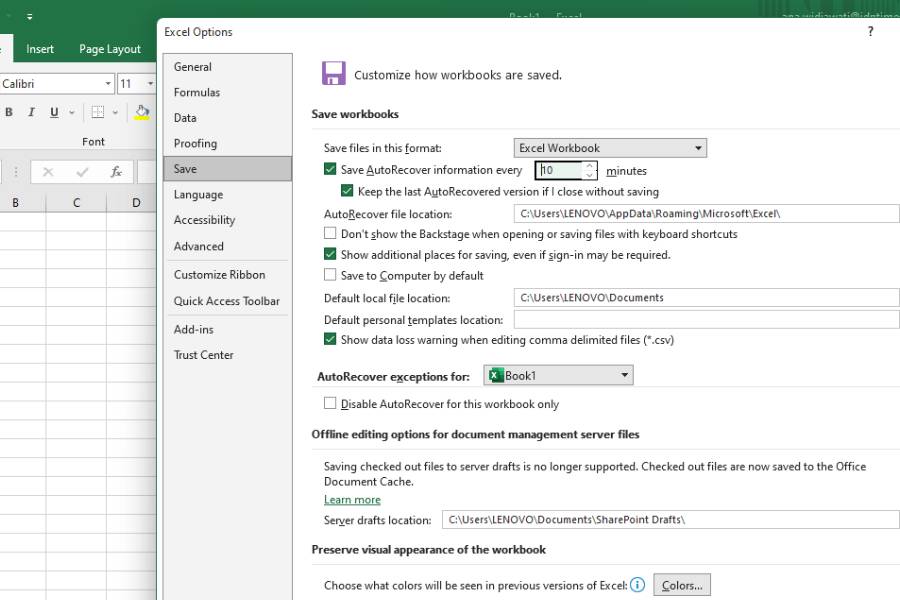Select column D header in worksheet
Screen dimensions: 900x600
[136, 203]
